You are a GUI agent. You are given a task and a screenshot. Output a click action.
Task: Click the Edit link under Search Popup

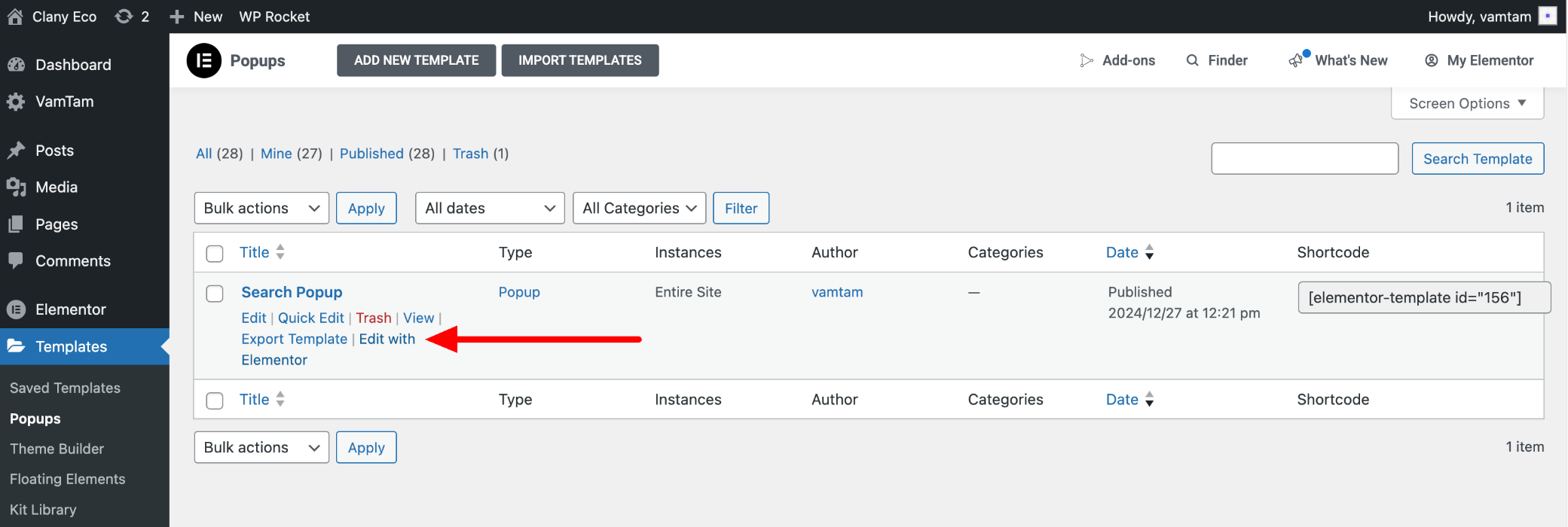point(254,318)
